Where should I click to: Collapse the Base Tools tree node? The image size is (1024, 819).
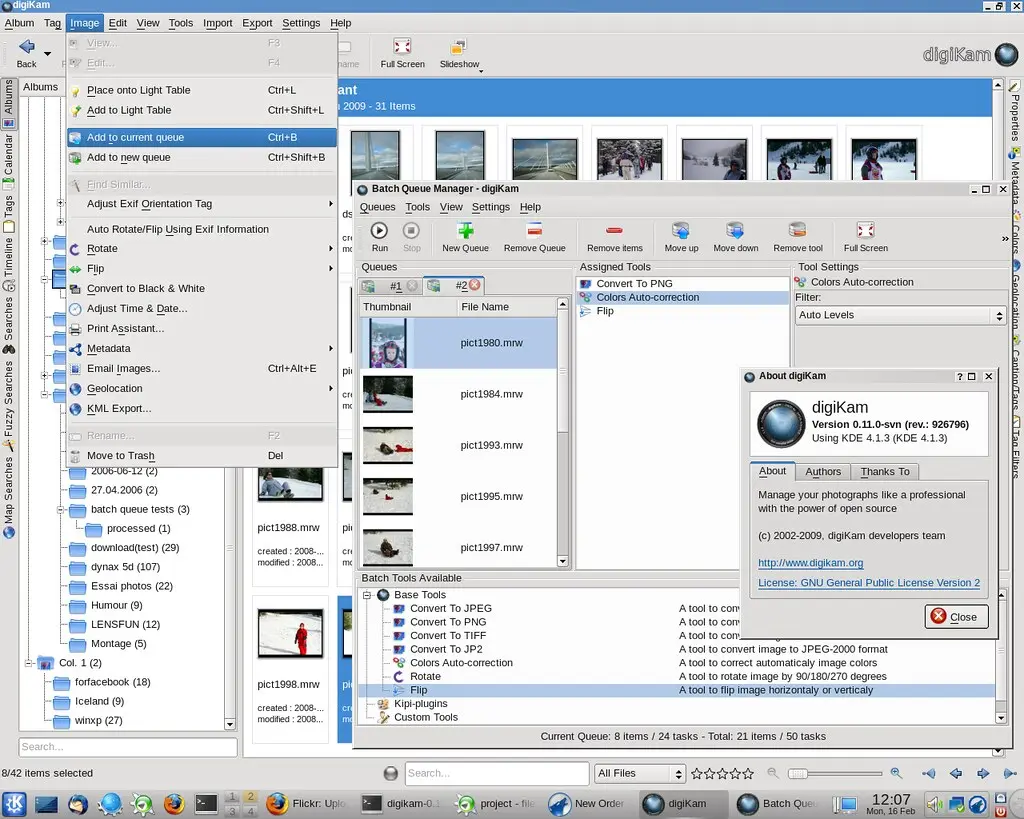(367, 595)
